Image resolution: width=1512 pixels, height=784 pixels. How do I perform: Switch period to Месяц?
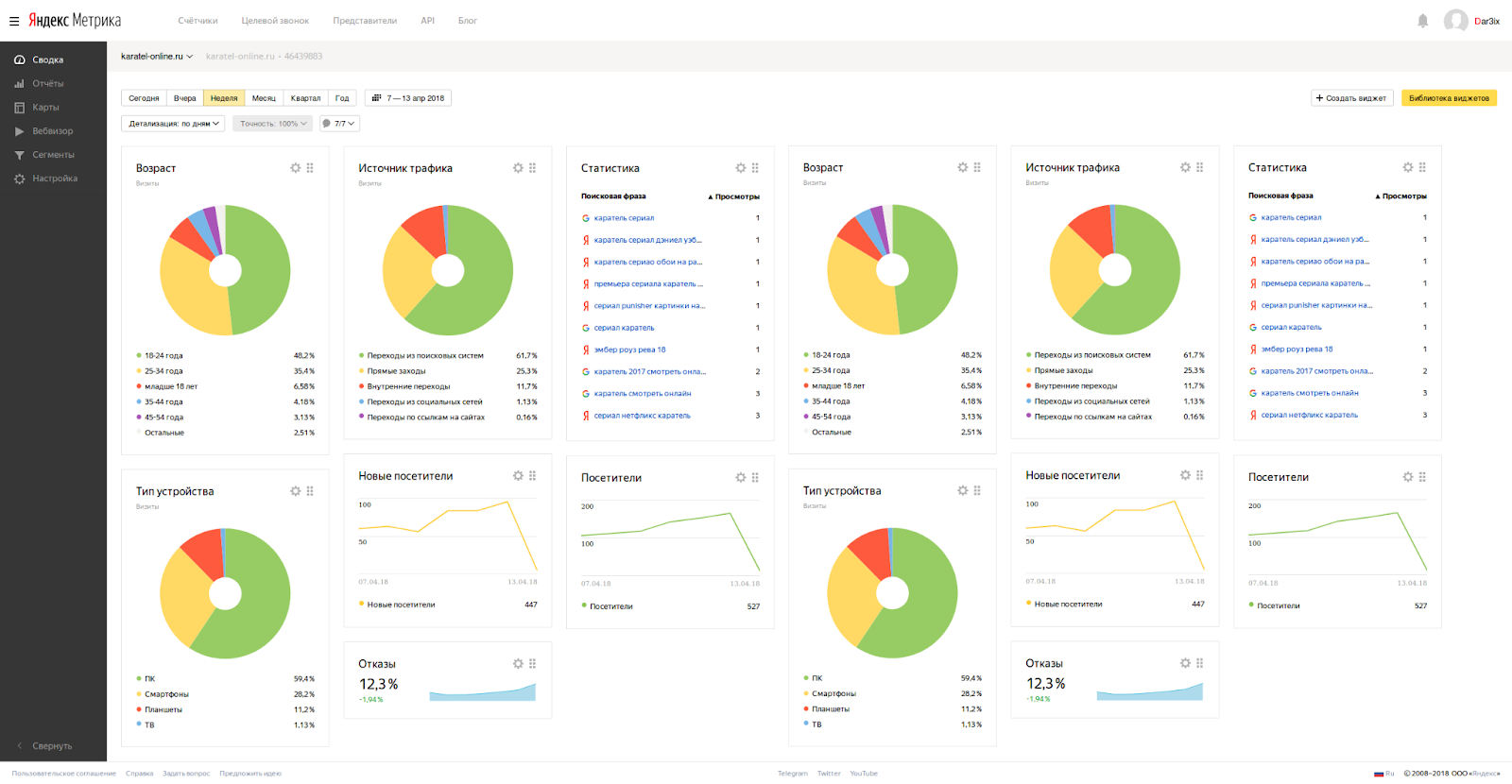[x=264, y=98]
